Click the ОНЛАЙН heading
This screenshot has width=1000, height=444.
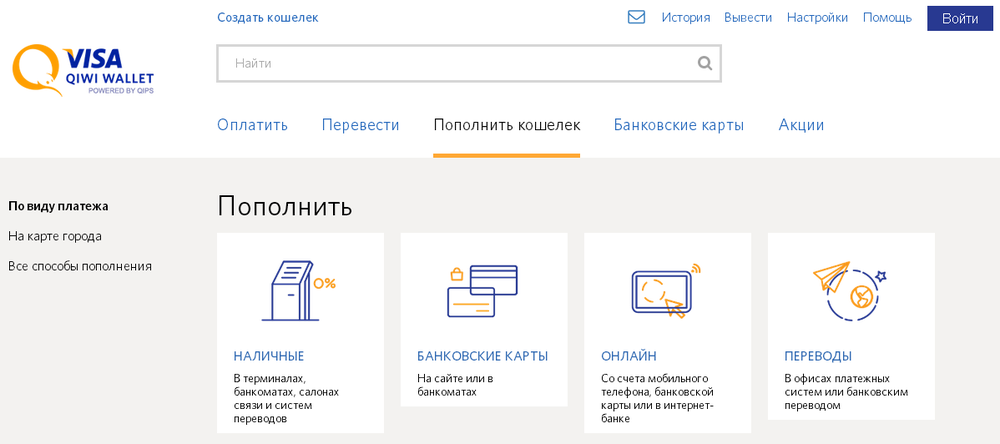629,356
